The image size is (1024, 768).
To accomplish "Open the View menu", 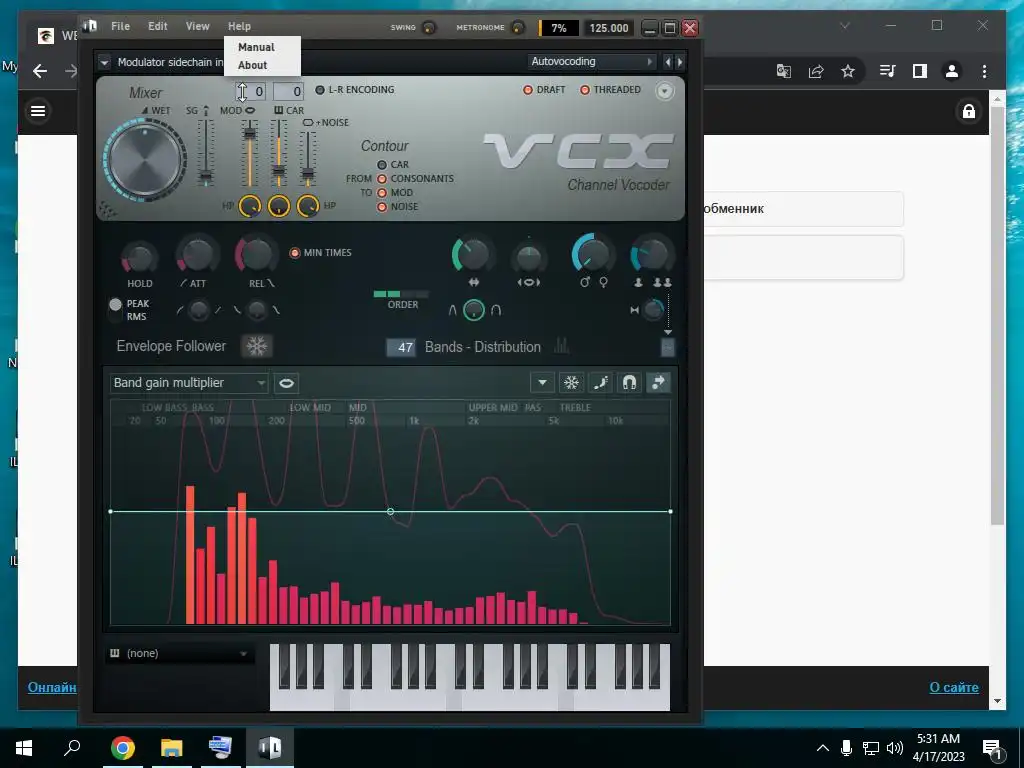I will tap(197, 26).
